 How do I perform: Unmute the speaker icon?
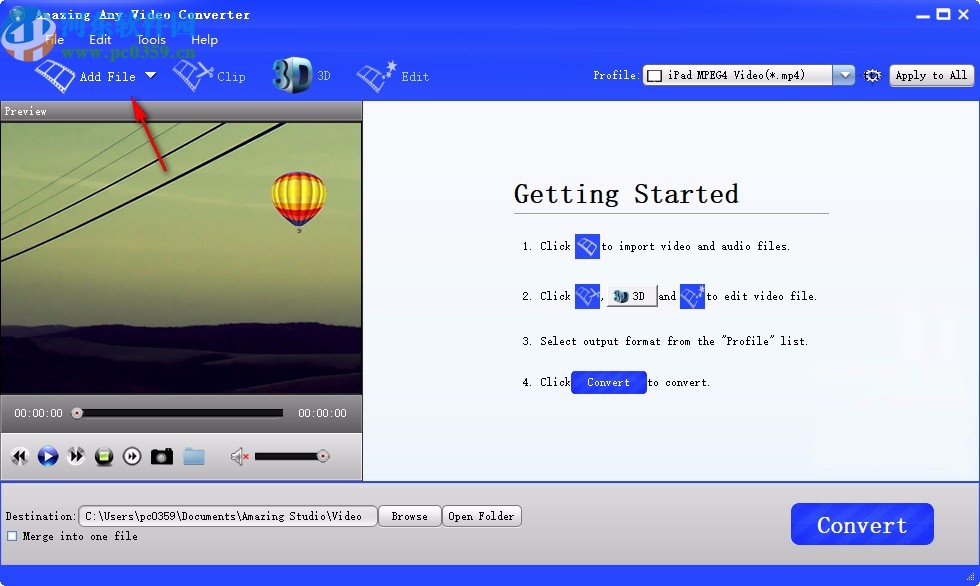[237, 456]
